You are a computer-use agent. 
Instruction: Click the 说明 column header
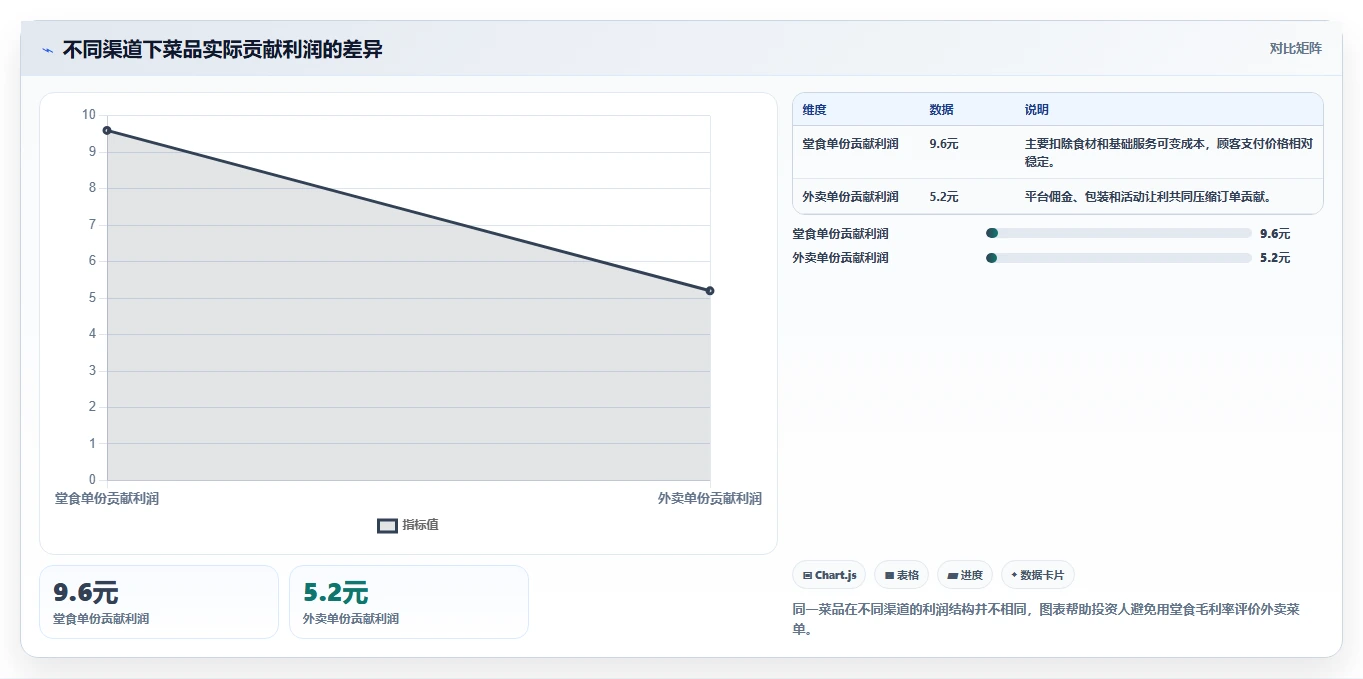point(1037,110)
